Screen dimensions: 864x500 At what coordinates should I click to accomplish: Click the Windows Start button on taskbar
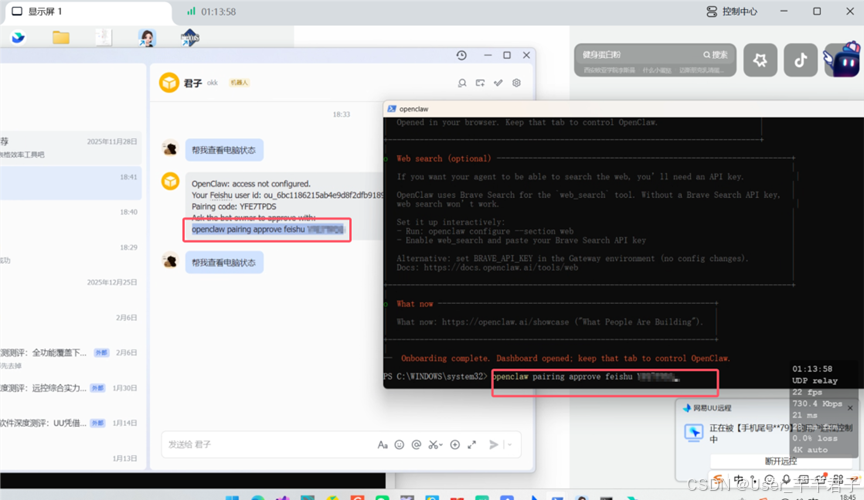[232, 497]
